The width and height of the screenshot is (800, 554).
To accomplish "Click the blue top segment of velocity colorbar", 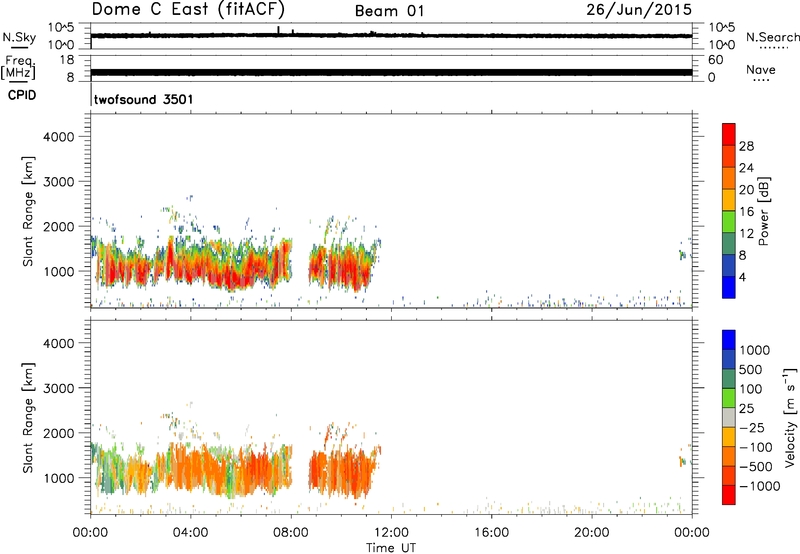I will [x=729, y=340].
